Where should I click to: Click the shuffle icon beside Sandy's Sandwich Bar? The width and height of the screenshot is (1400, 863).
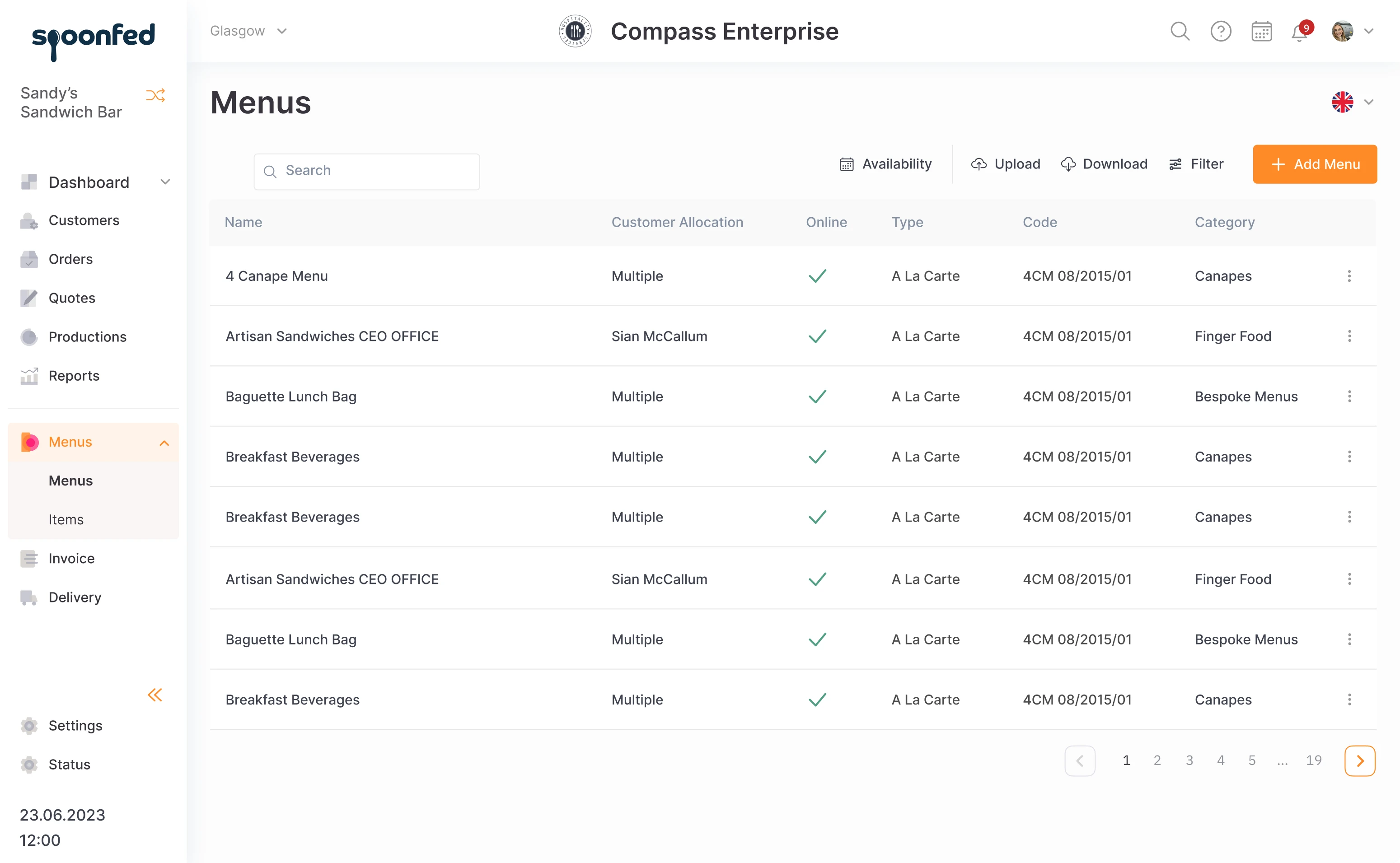point(155,95)
